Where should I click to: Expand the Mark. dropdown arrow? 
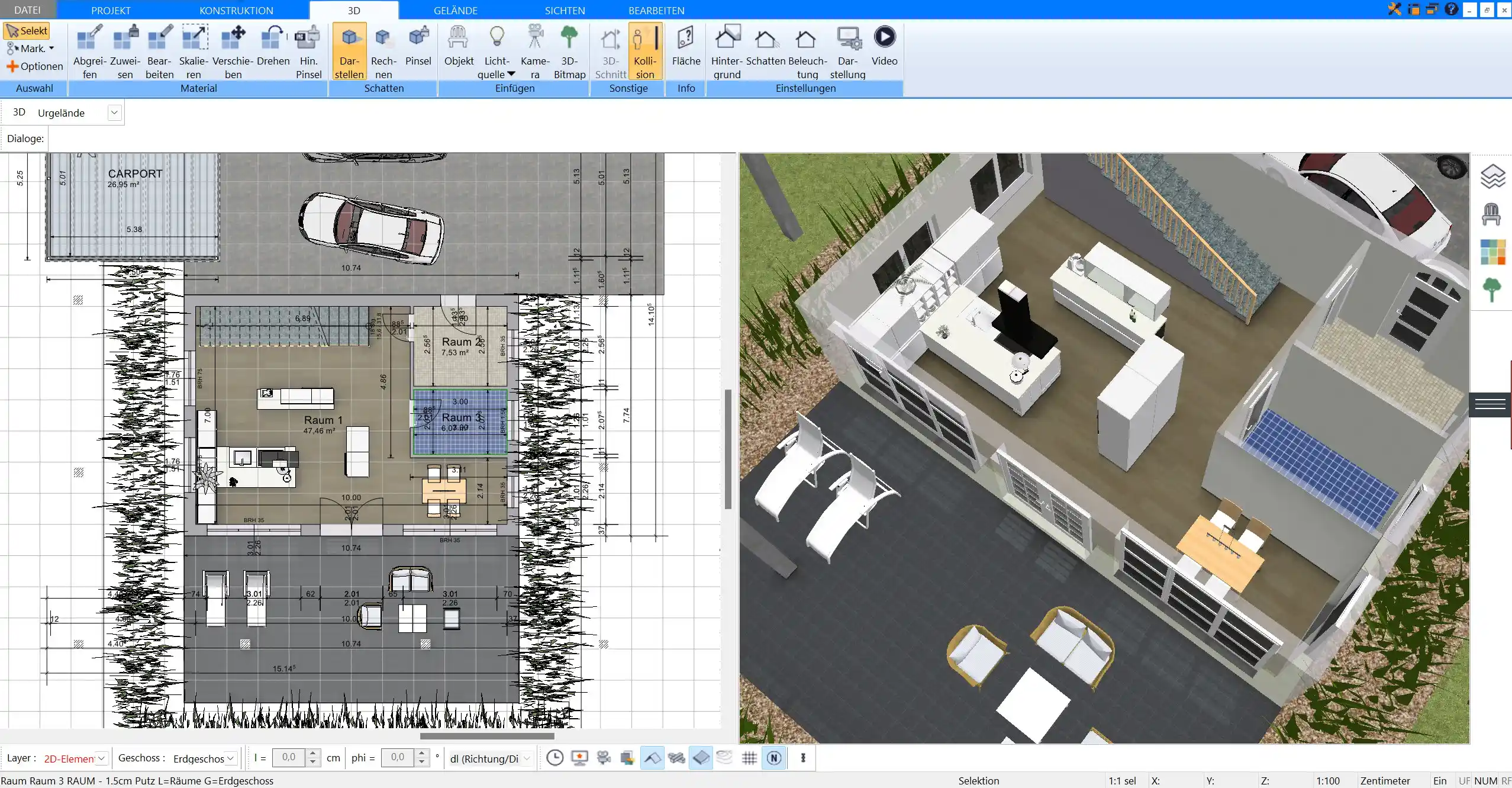pyautogui.click(x=51, y=49)
